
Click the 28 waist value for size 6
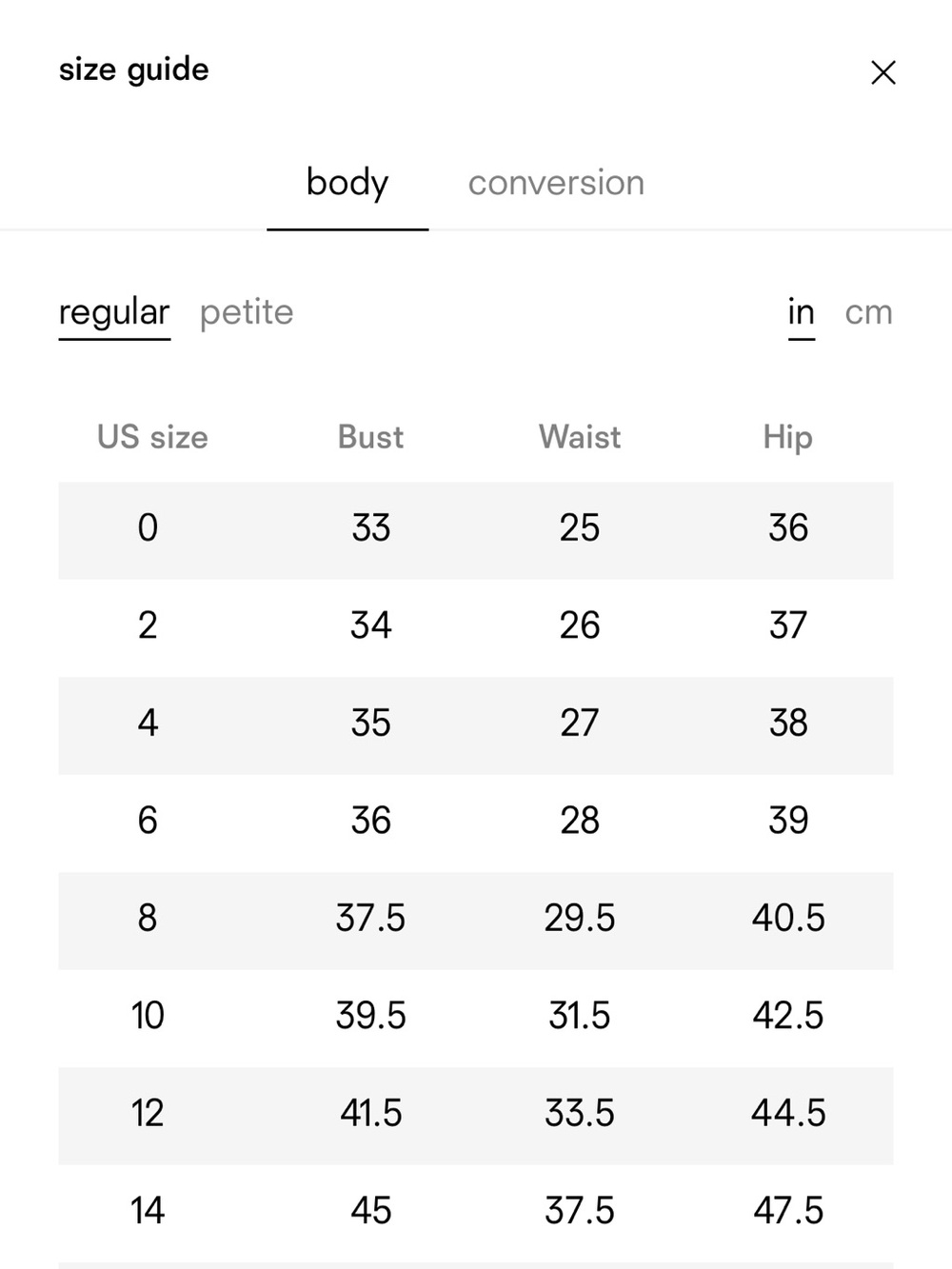click(580, 821)
